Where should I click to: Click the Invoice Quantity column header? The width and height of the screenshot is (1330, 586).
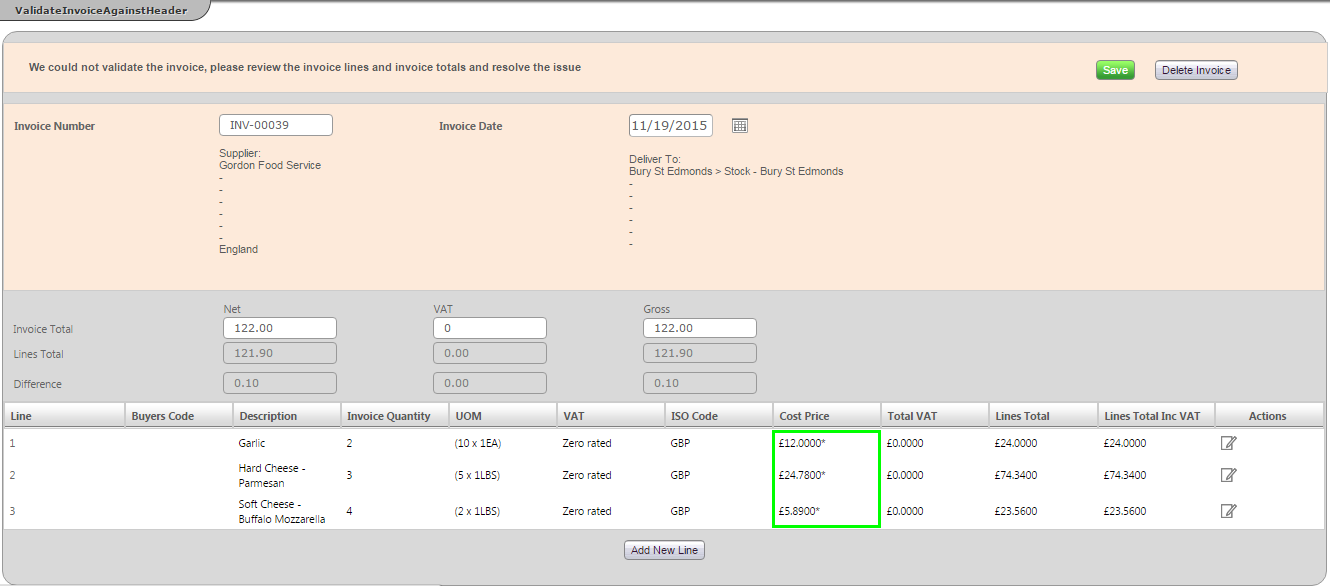pos(389,416)
